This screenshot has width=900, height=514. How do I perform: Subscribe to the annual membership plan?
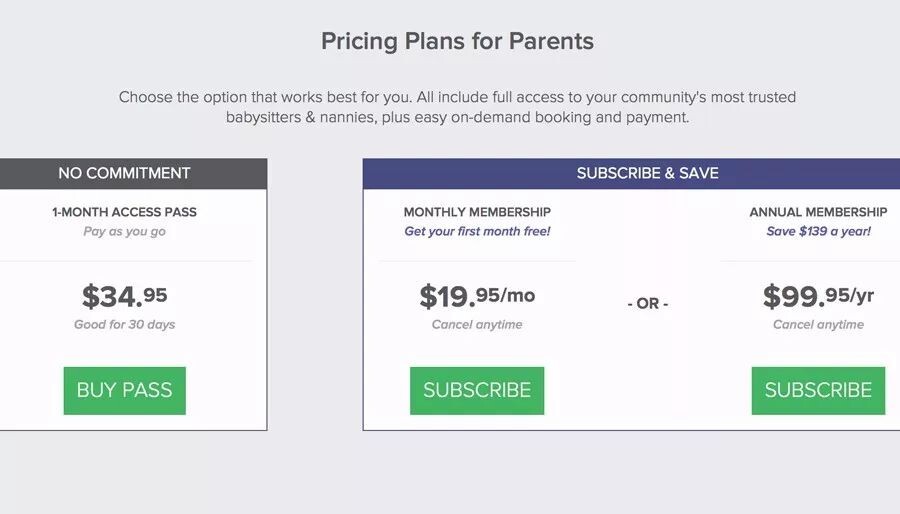(818, 390)
